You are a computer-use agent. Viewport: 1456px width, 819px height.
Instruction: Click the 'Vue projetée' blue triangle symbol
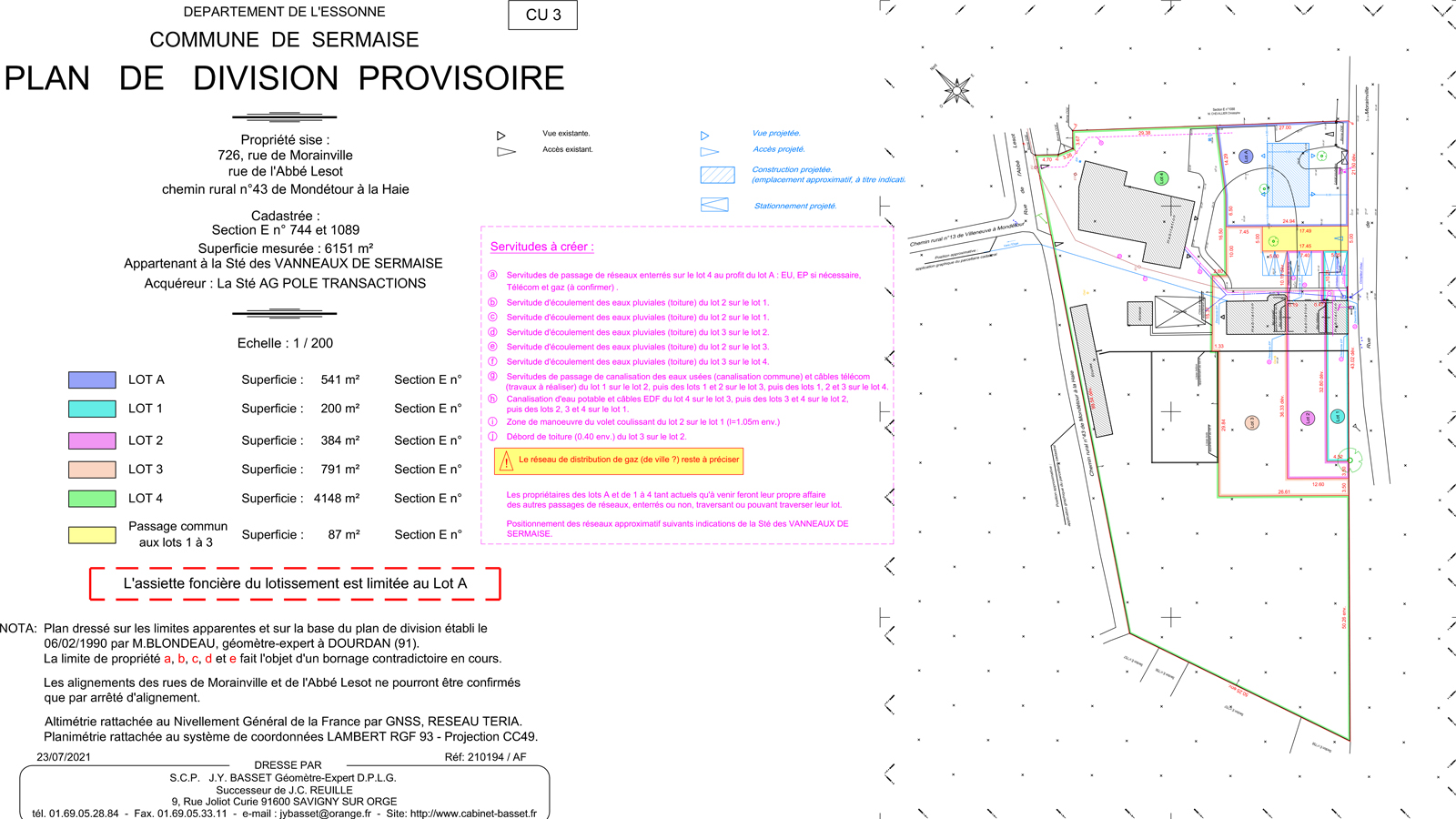(x=704, y=136)
